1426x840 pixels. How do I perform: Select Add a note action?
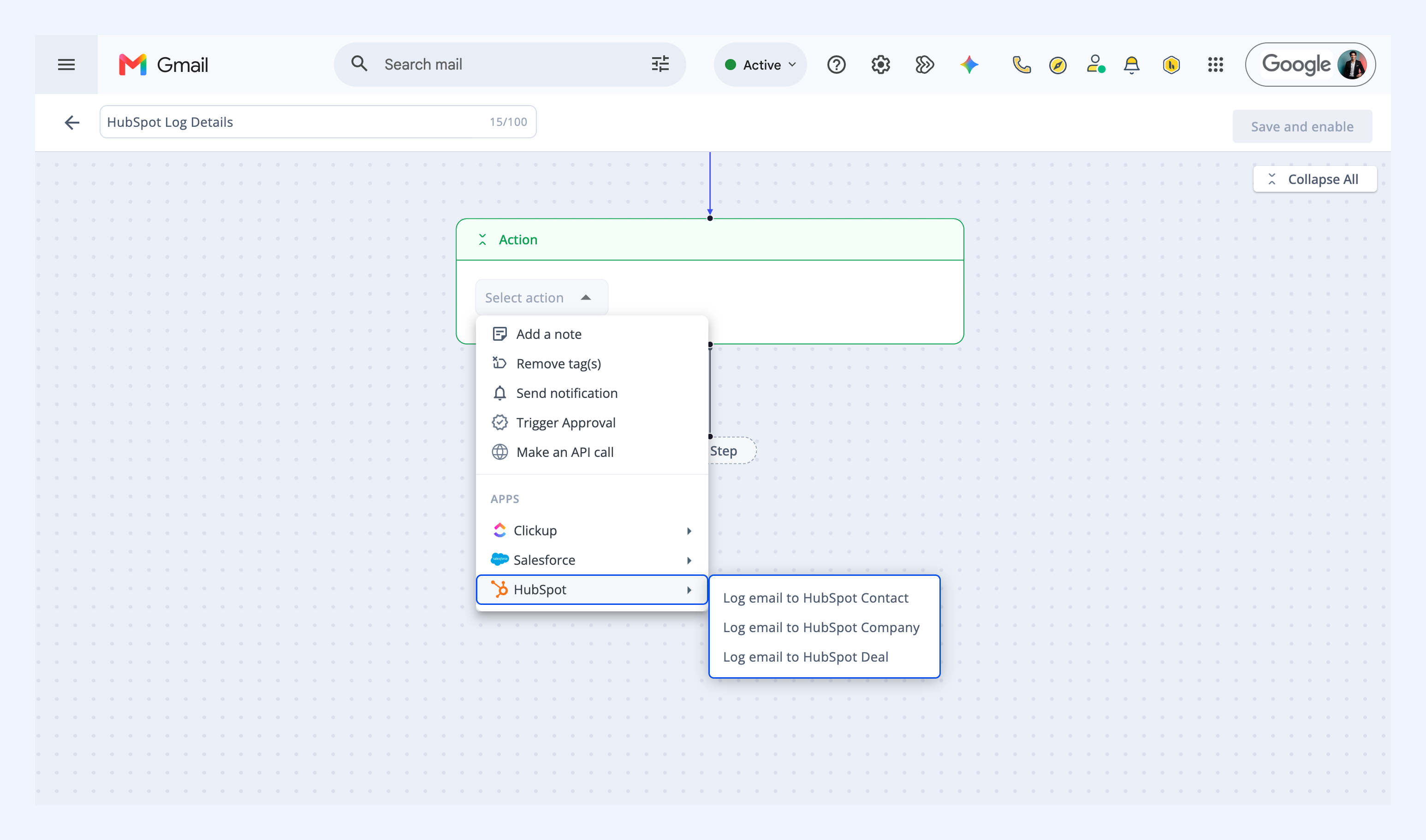(592, 334)
